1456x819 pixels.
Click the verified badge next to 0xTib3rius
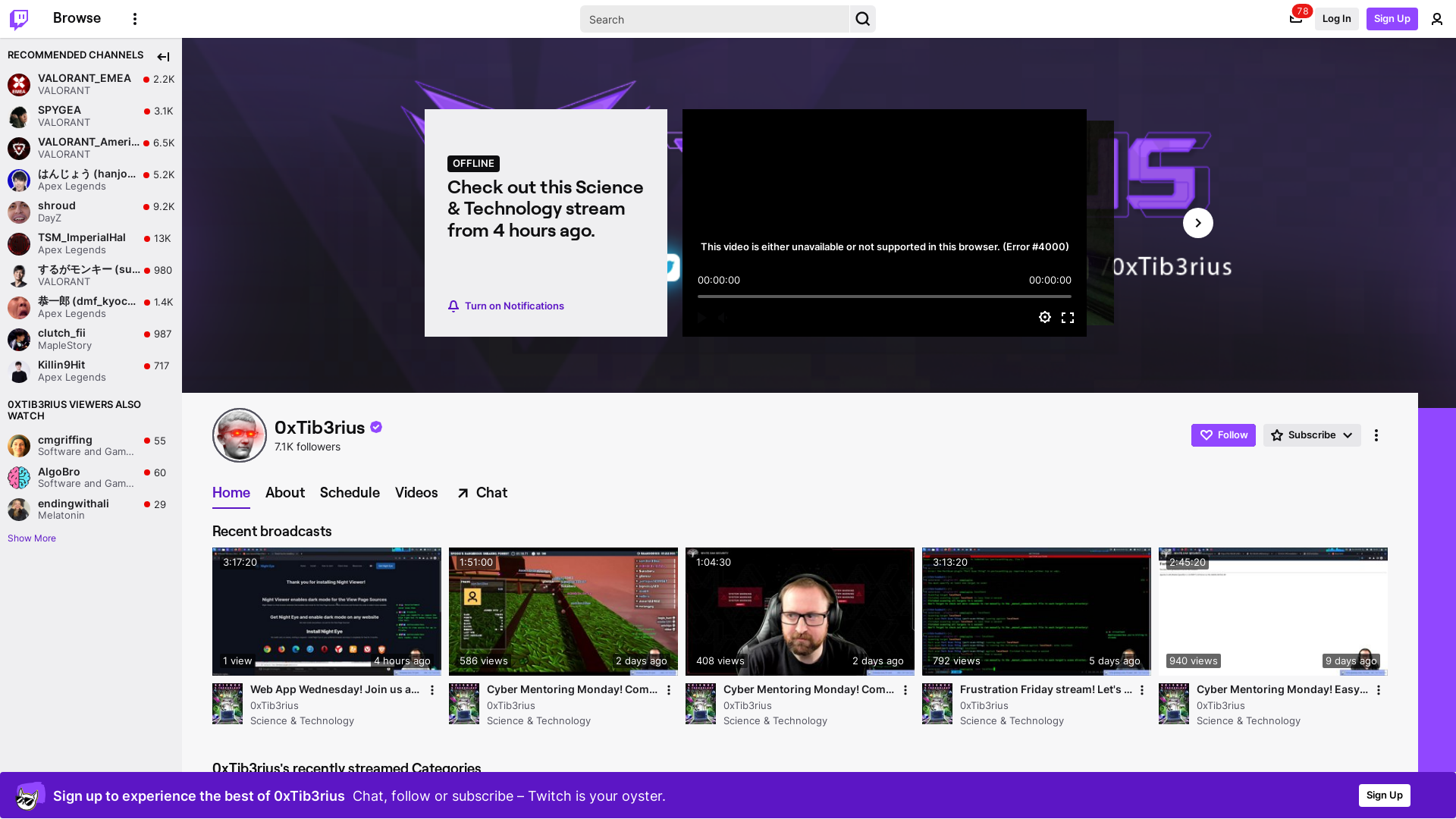click(x=376, y=428)
